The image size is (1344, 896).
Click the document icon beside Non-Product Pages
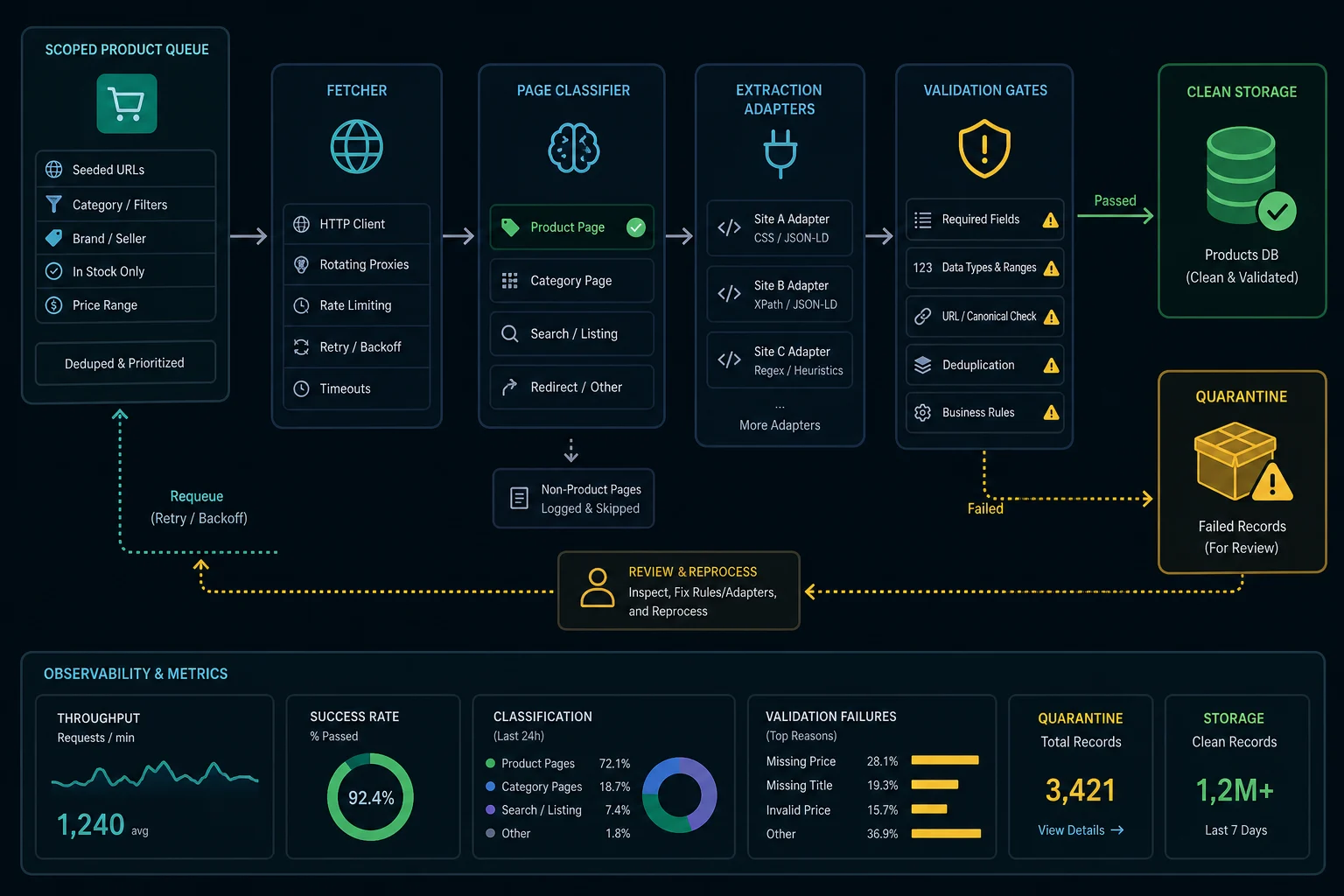point(519,499)
